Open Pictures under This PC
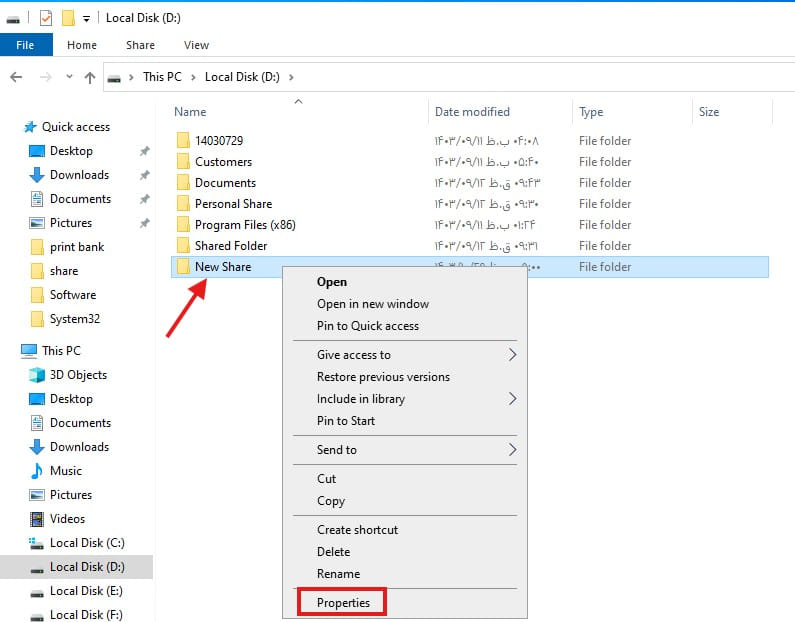Image resolution: width=795 pixels, height=622 pixels. (x=70, y=495)
